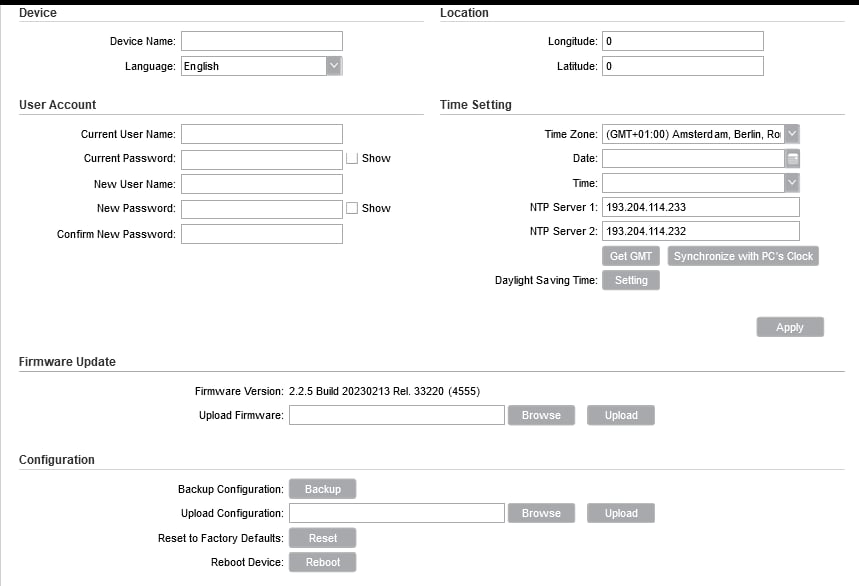The height and width of the screenshot is (586, 859).
Task: Edit the NTP Server 2 address
Action: [x=701, y=231]
